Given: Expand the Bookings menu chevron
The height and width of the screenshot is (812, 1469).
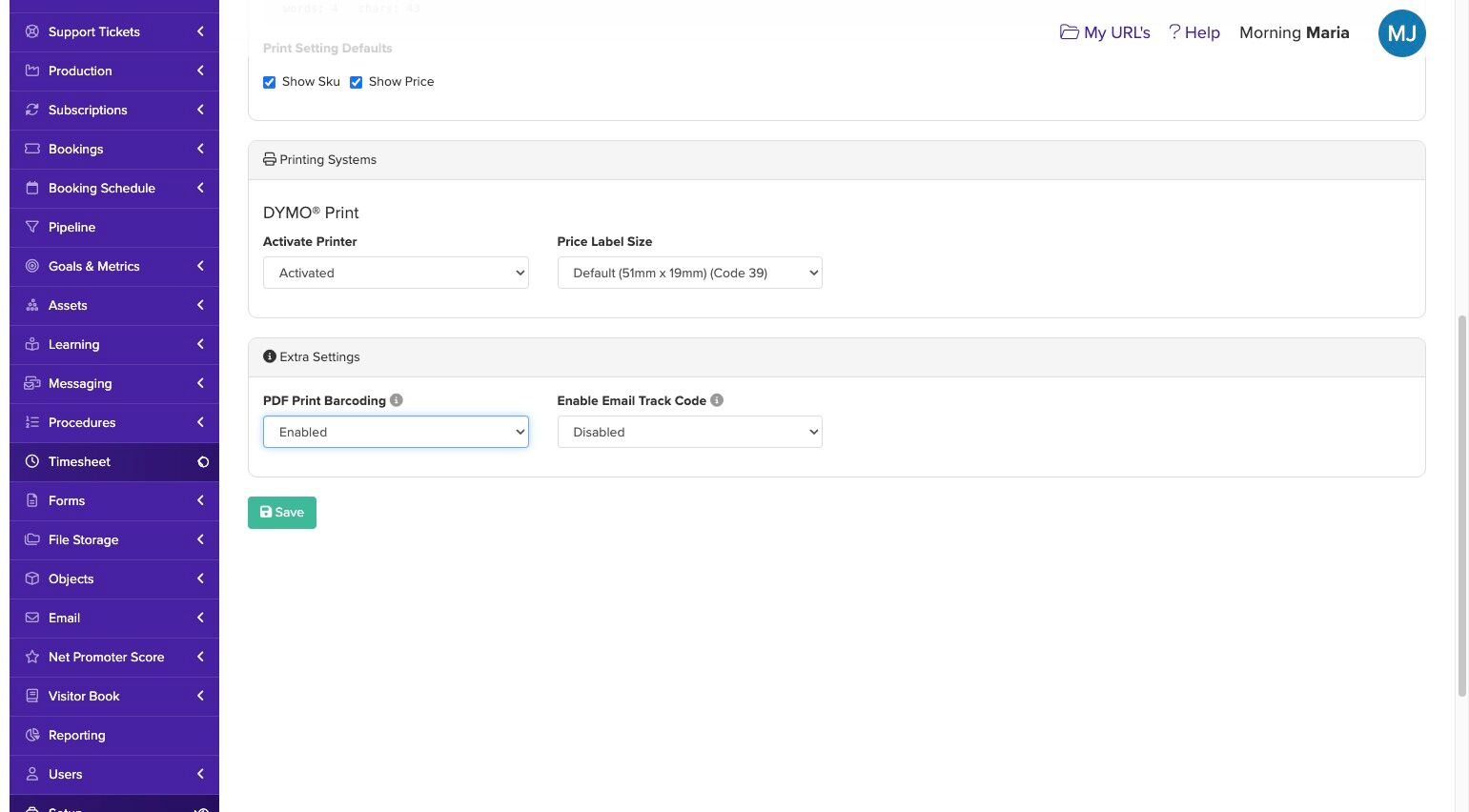Looking at the screenshot, I should 200,149.
